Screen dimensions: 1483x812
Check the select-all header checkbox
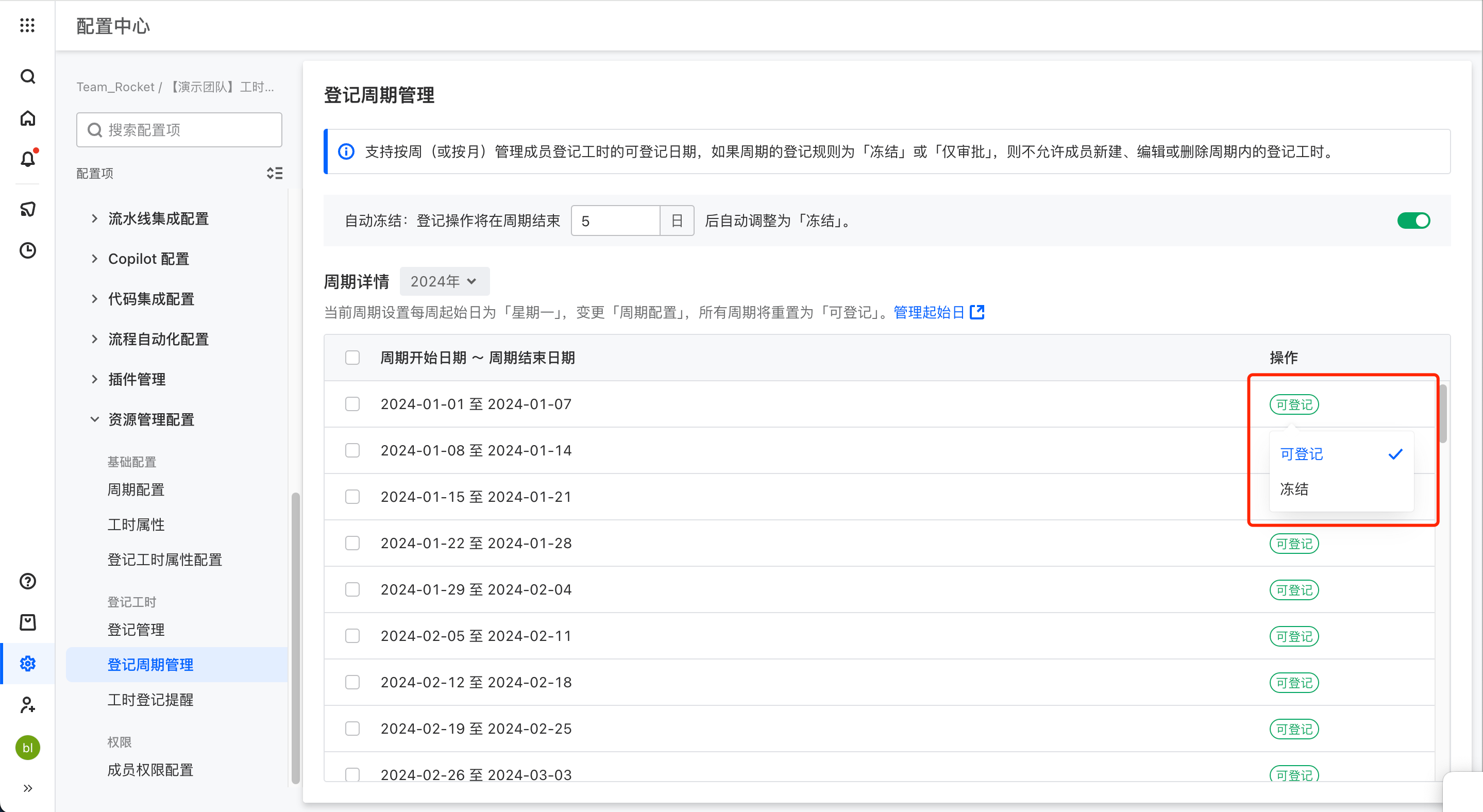352,358
